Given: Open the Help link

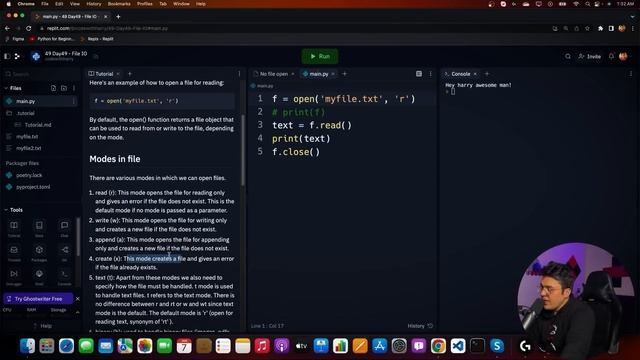Looking at the screenshot, I should [x=42, y=326].
